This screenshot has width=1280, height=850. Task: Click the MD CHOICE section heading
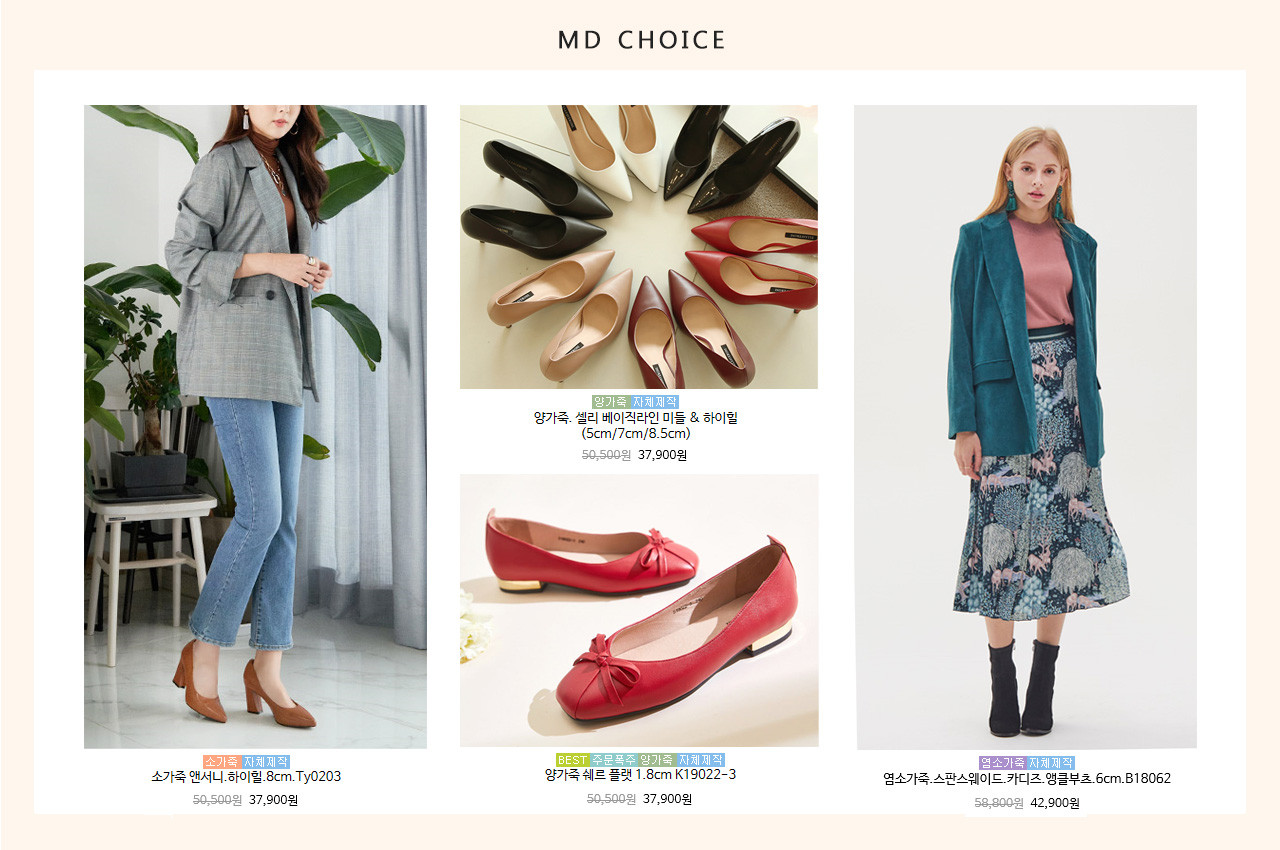click(641, 40)
